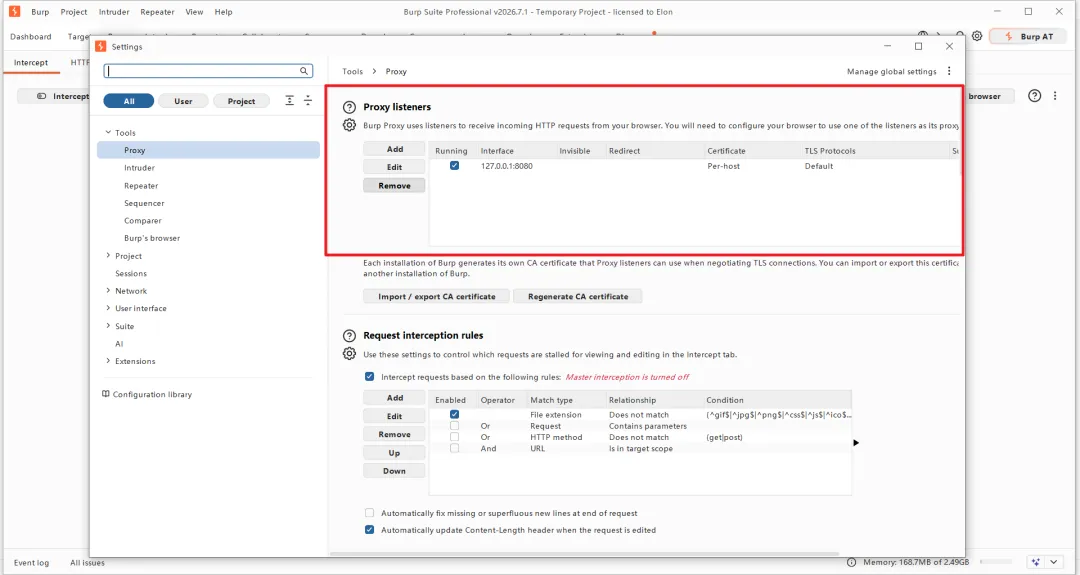Open the Burp menu

point(40,12)
